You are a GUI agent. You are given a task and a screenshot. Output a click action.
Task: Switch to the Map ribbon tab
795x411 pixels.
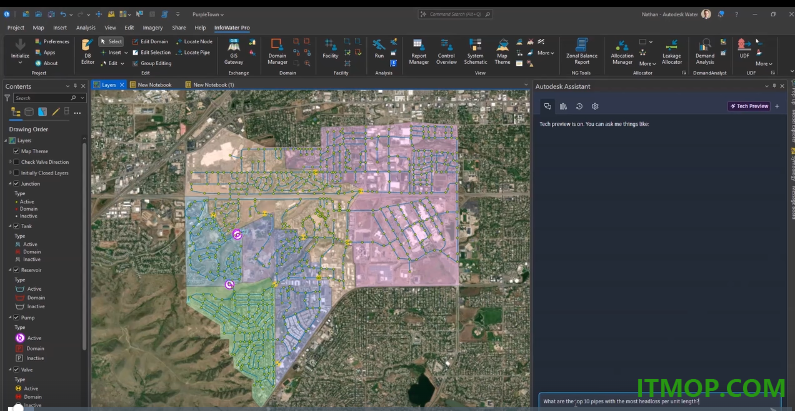click(x=39, y=28)
